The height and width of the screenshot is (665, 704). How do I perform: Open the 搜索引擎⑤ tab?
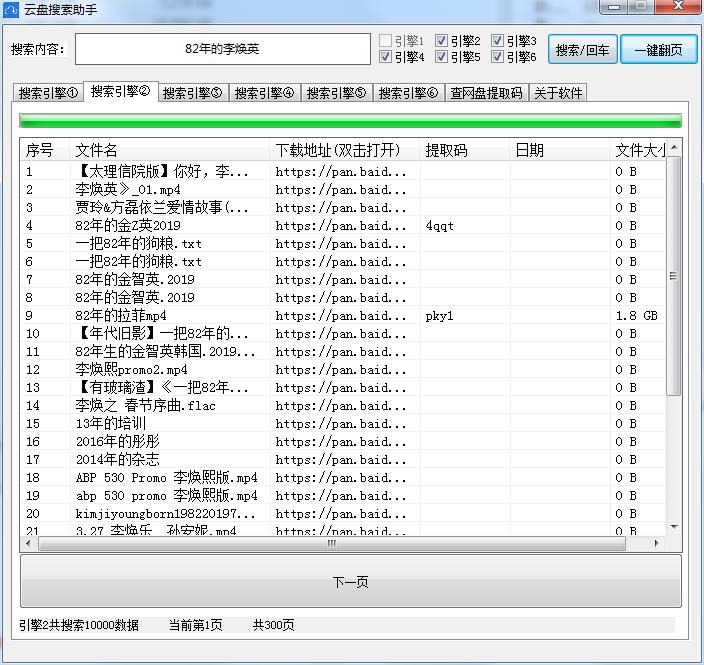tap(336, 93)
